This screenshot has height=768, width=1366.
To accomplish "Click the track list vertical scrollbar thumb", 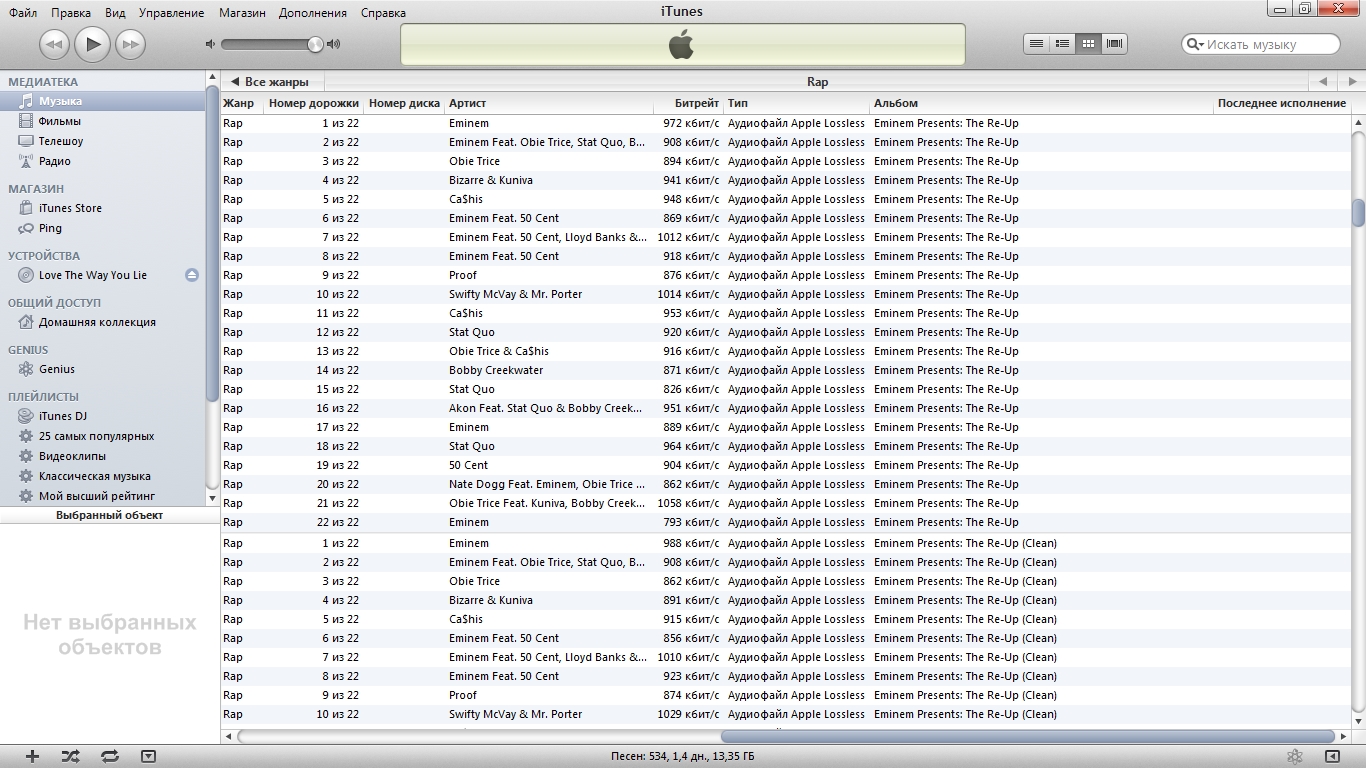I will pos(1358,213).
